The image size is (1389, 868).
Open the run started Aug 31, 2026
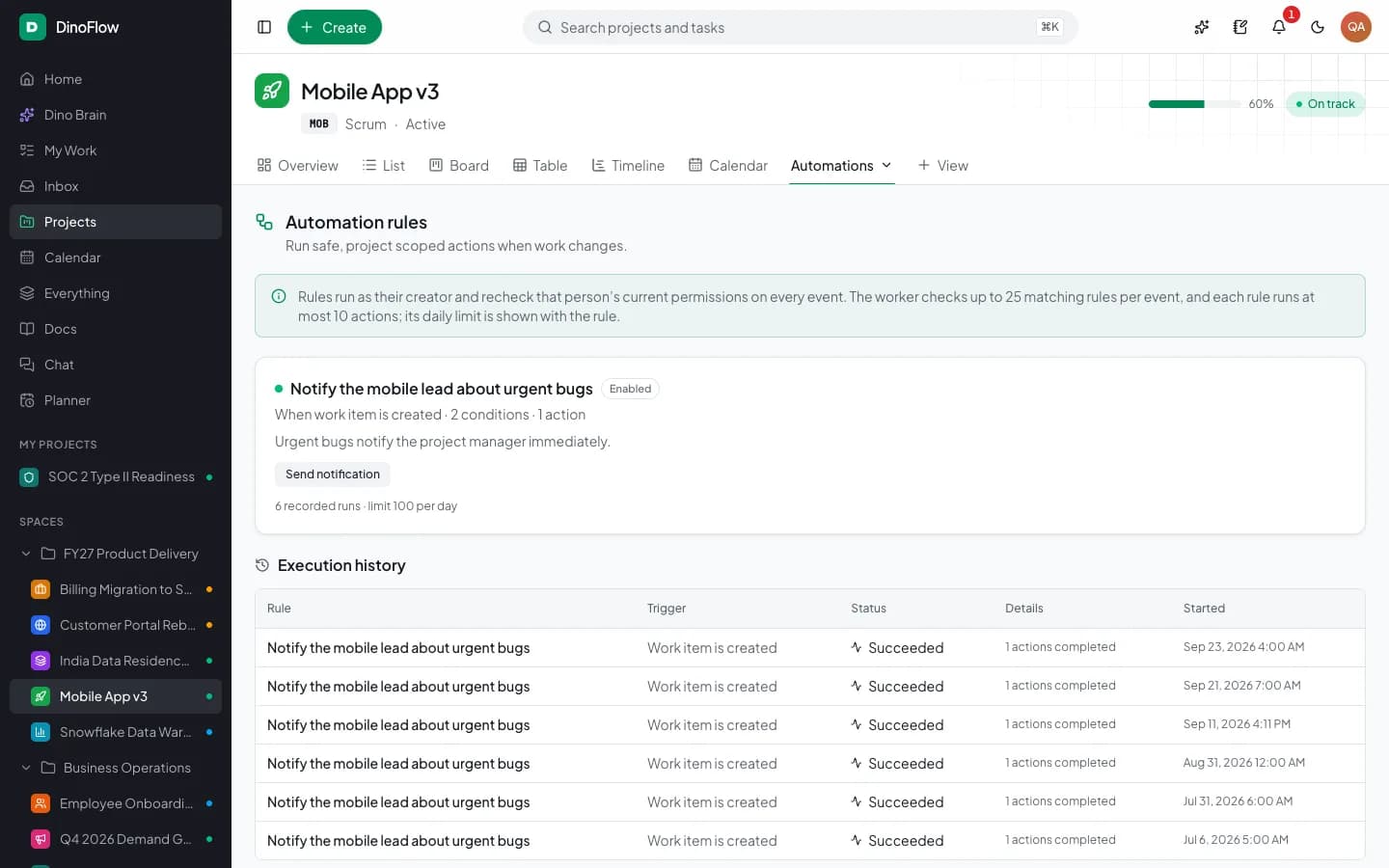[810, 763]
